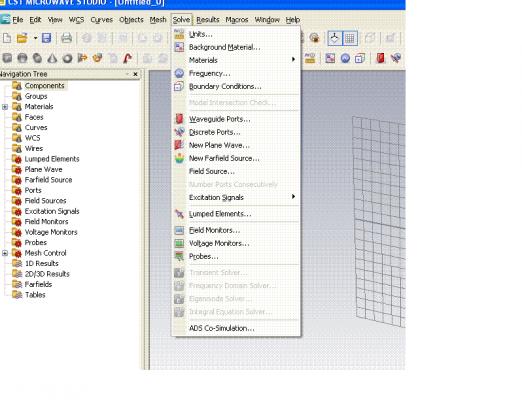
Task: Open the View menu
Action: (x=55, y=20)
